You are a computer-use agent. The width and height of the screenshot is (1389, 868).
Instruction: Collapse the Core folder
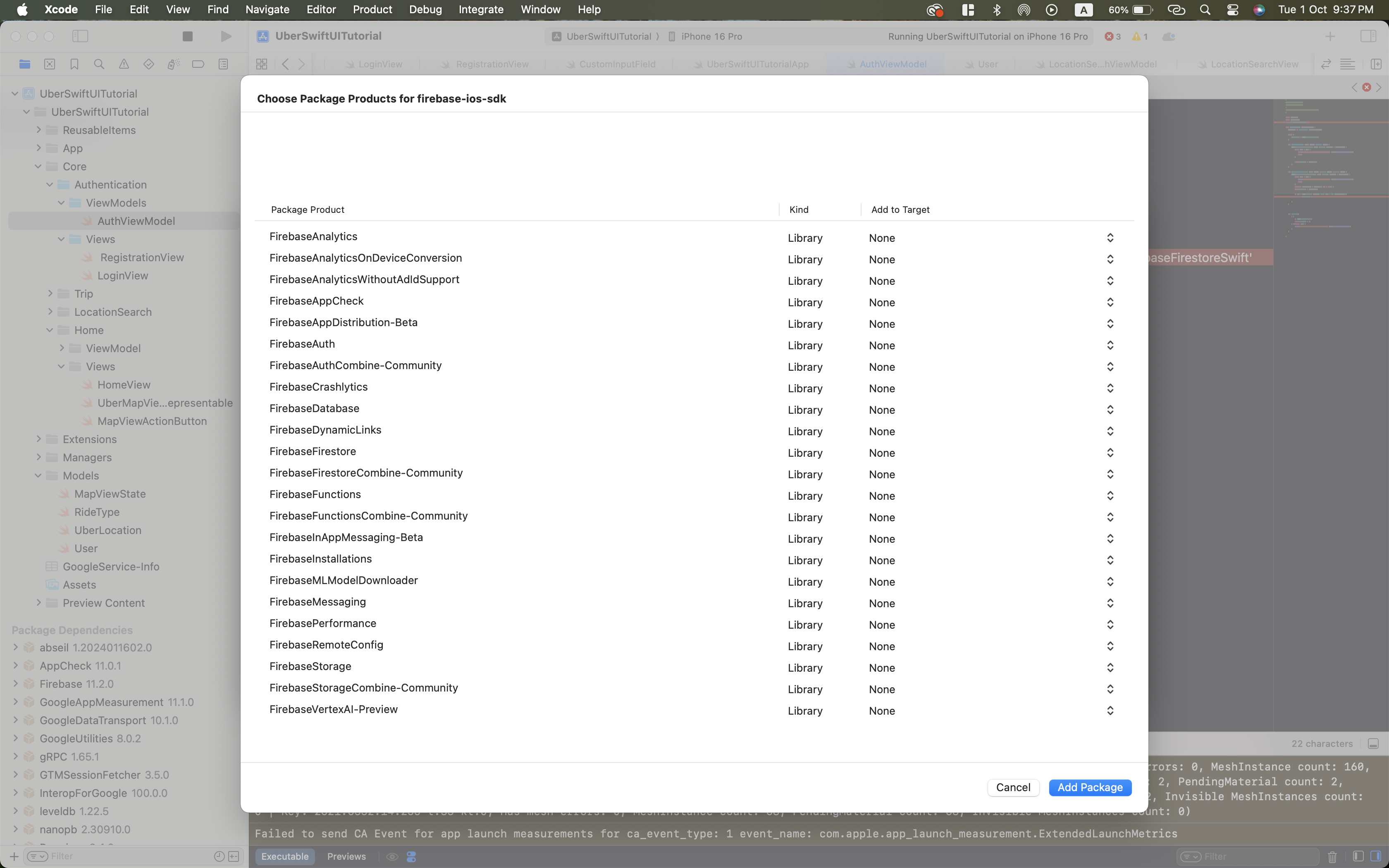(x=38, y=167)
